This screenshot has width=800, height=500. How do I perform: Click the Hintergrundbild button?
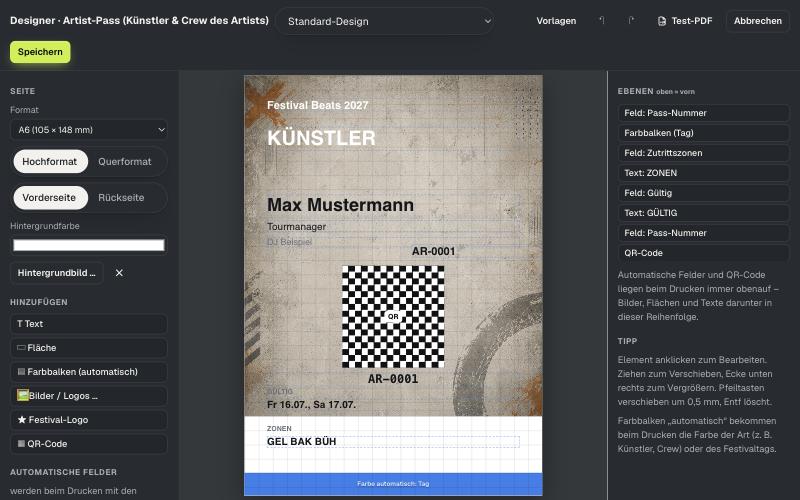(x=57, y=273)
